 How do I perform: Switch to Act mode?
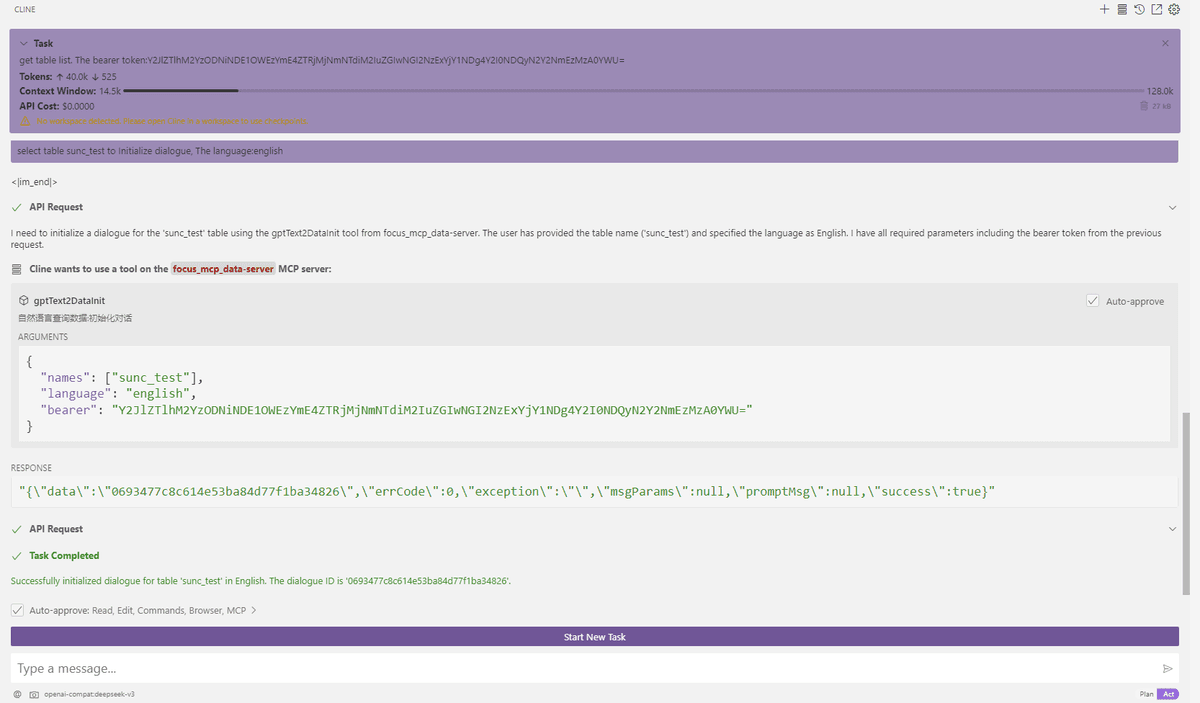coord(1170,694)
